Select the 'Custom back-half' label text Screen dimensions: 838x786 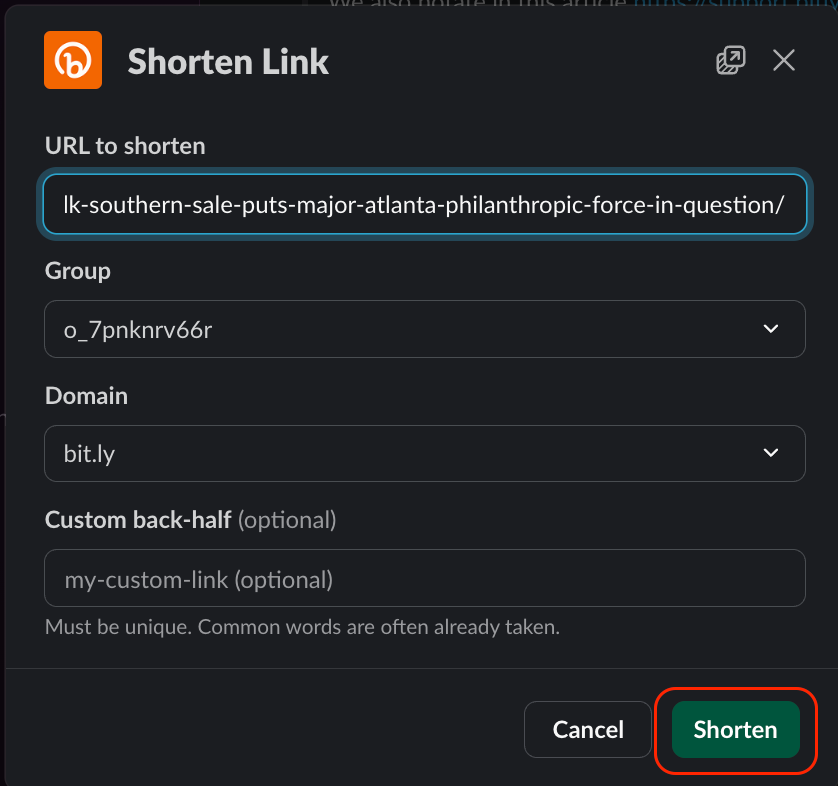[138, 520]
